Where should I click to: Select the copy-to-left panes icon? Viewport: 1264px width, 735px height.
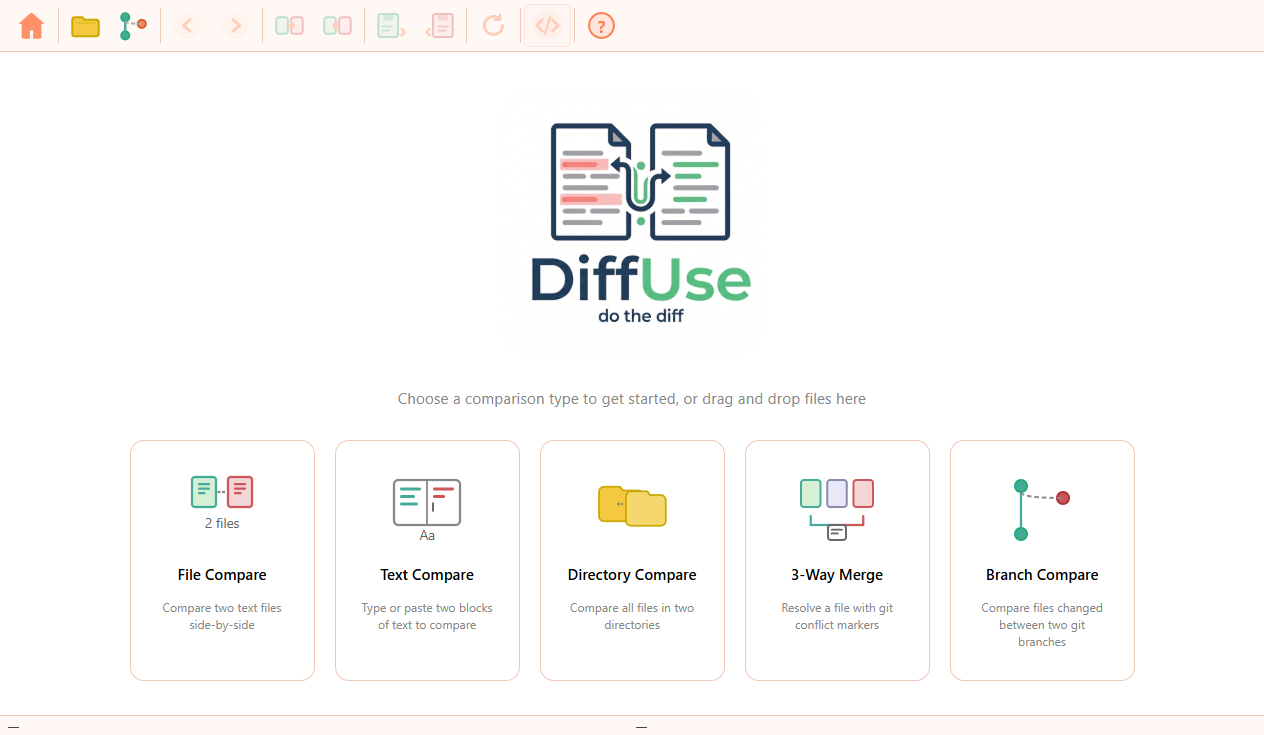click(337, 26)
